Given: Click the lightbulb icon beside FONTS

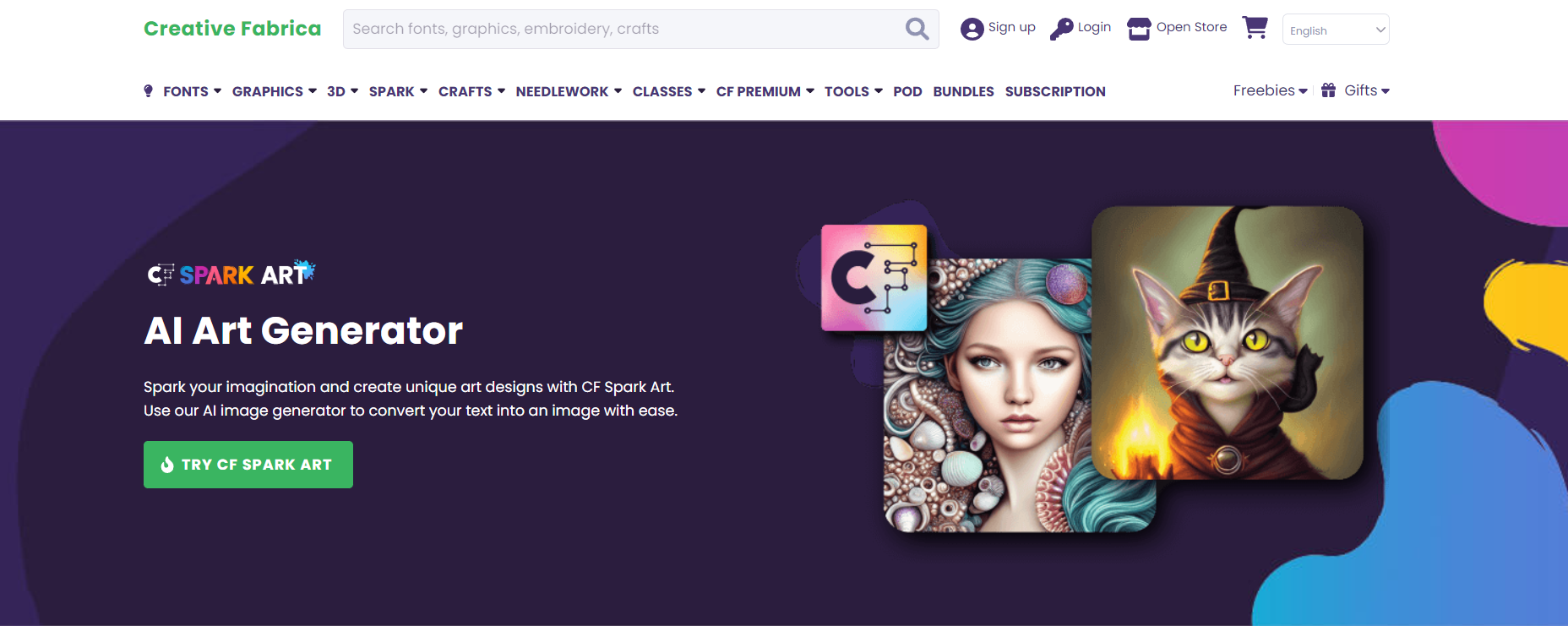Looking at the screenshot, I should (149, 90).
